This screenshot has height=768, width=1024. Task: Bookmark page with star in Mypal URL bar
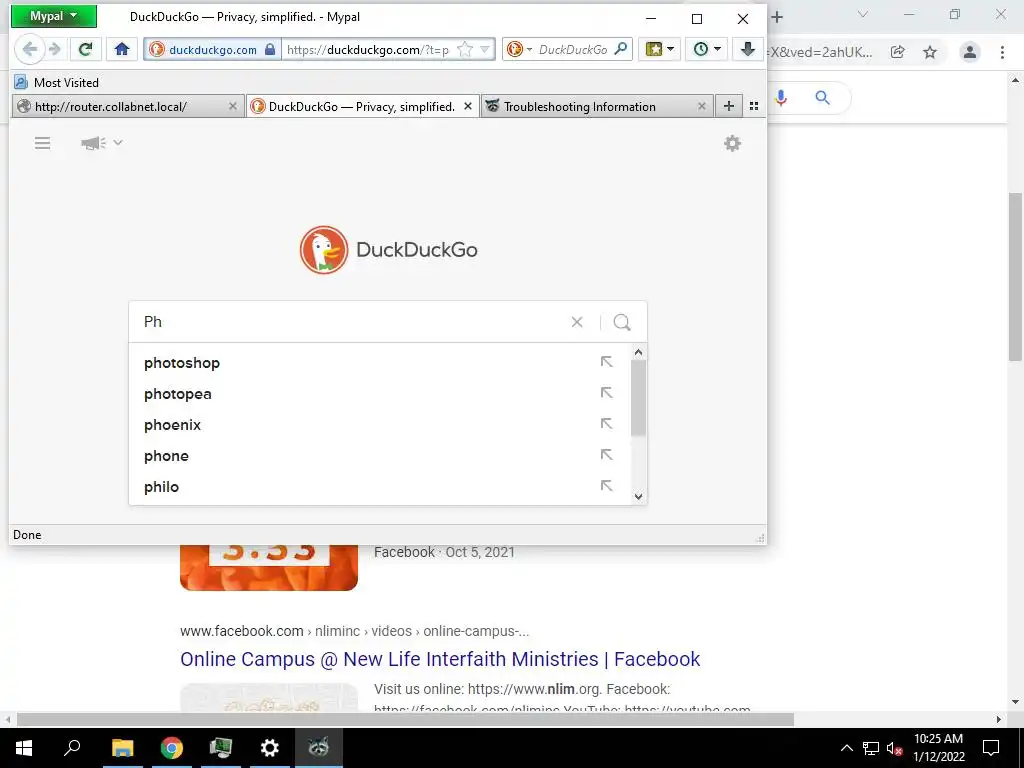point(464,50)
